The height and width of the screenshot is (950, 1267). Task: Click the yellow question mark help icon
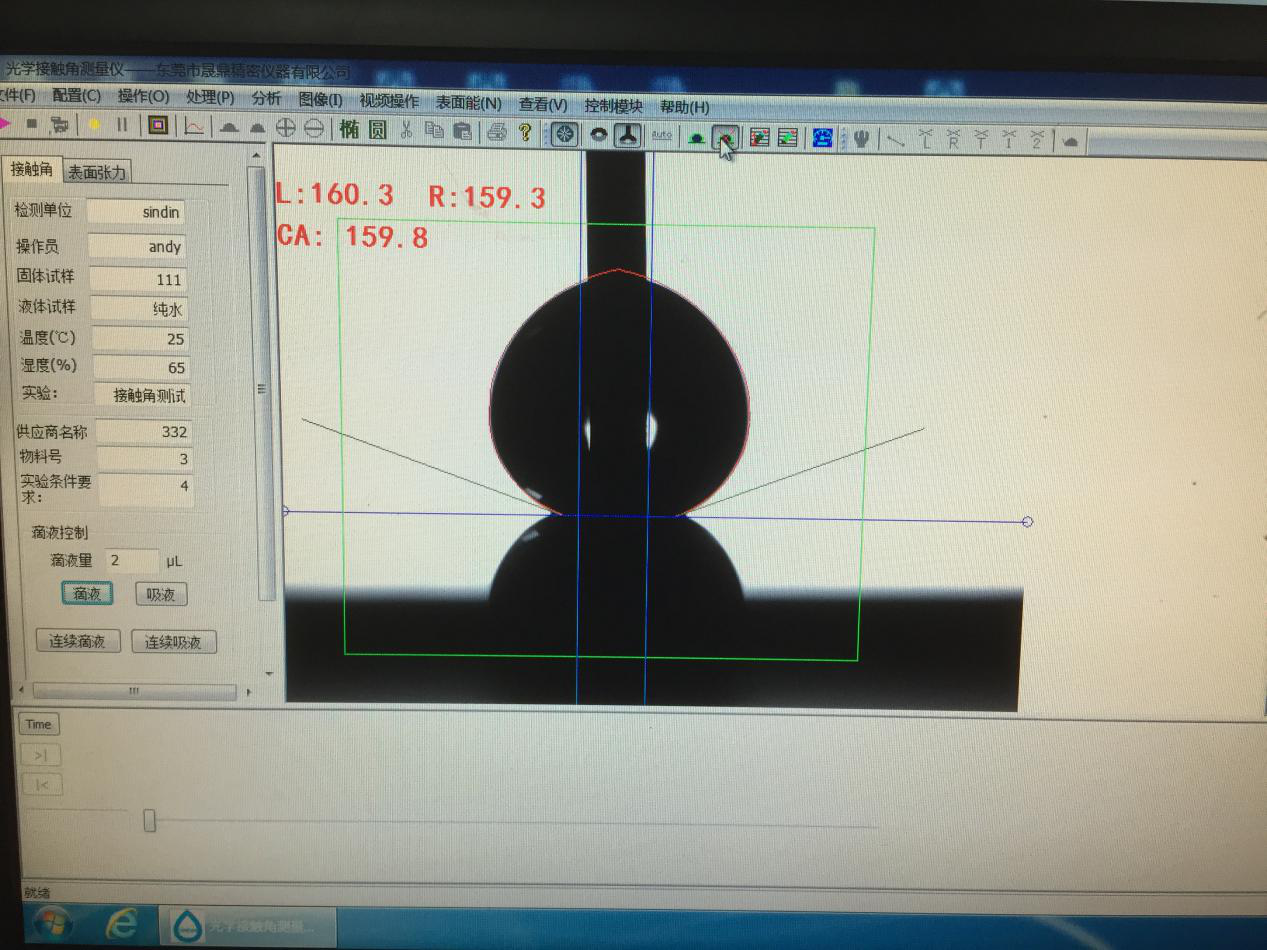(x=524, y=132)
